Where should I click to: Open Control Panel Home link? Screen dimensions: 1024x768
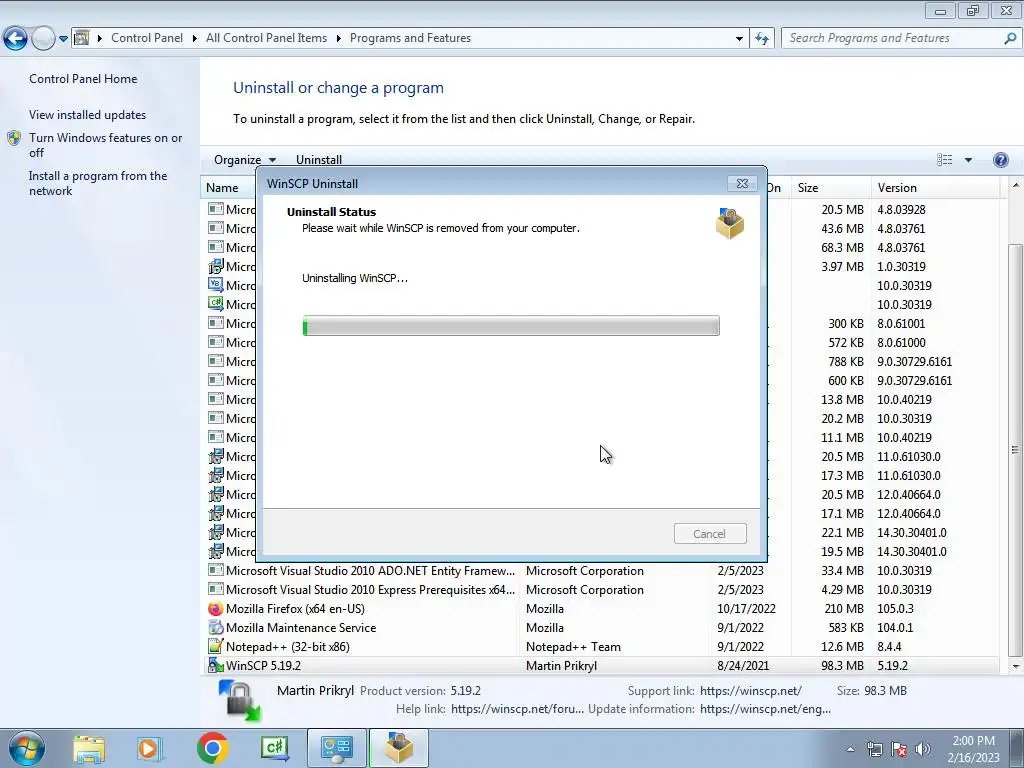click(83, 78)
